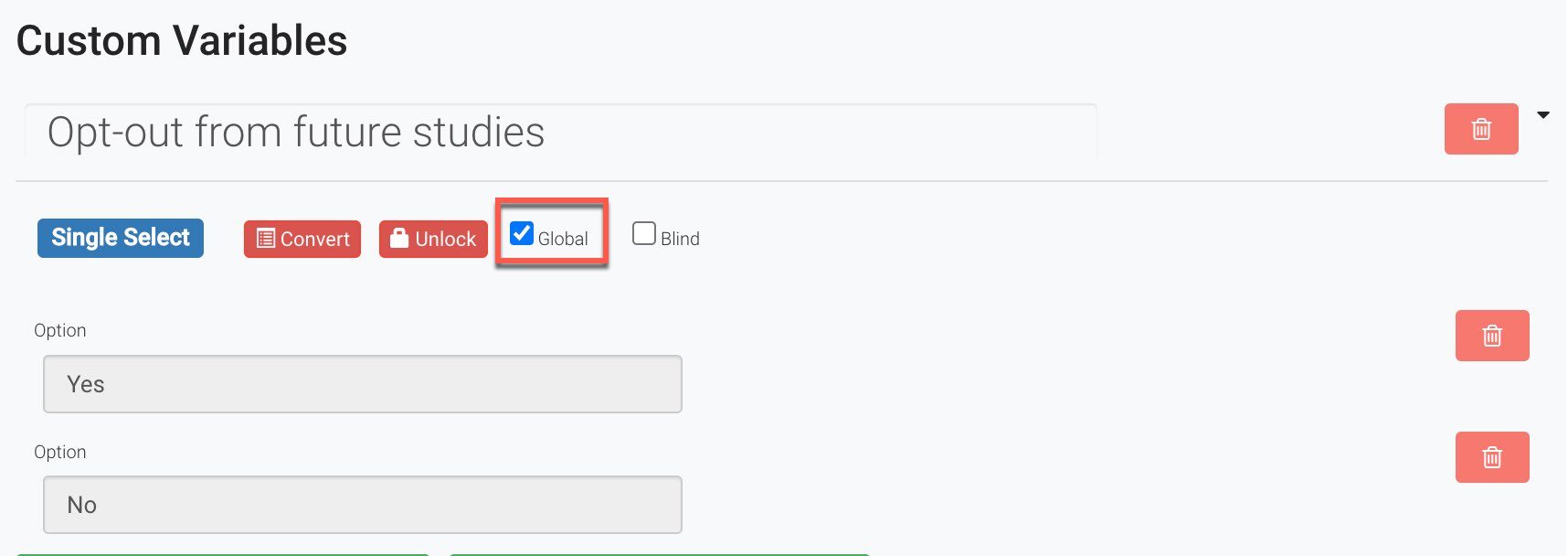Uncheck the Global checkbox
This screenshot has height=556, width=1568.
(522, 234)
